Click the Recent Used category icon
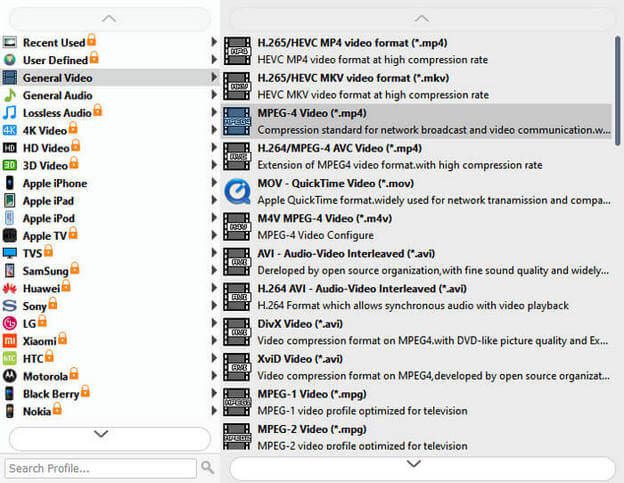 pos(10,42)
